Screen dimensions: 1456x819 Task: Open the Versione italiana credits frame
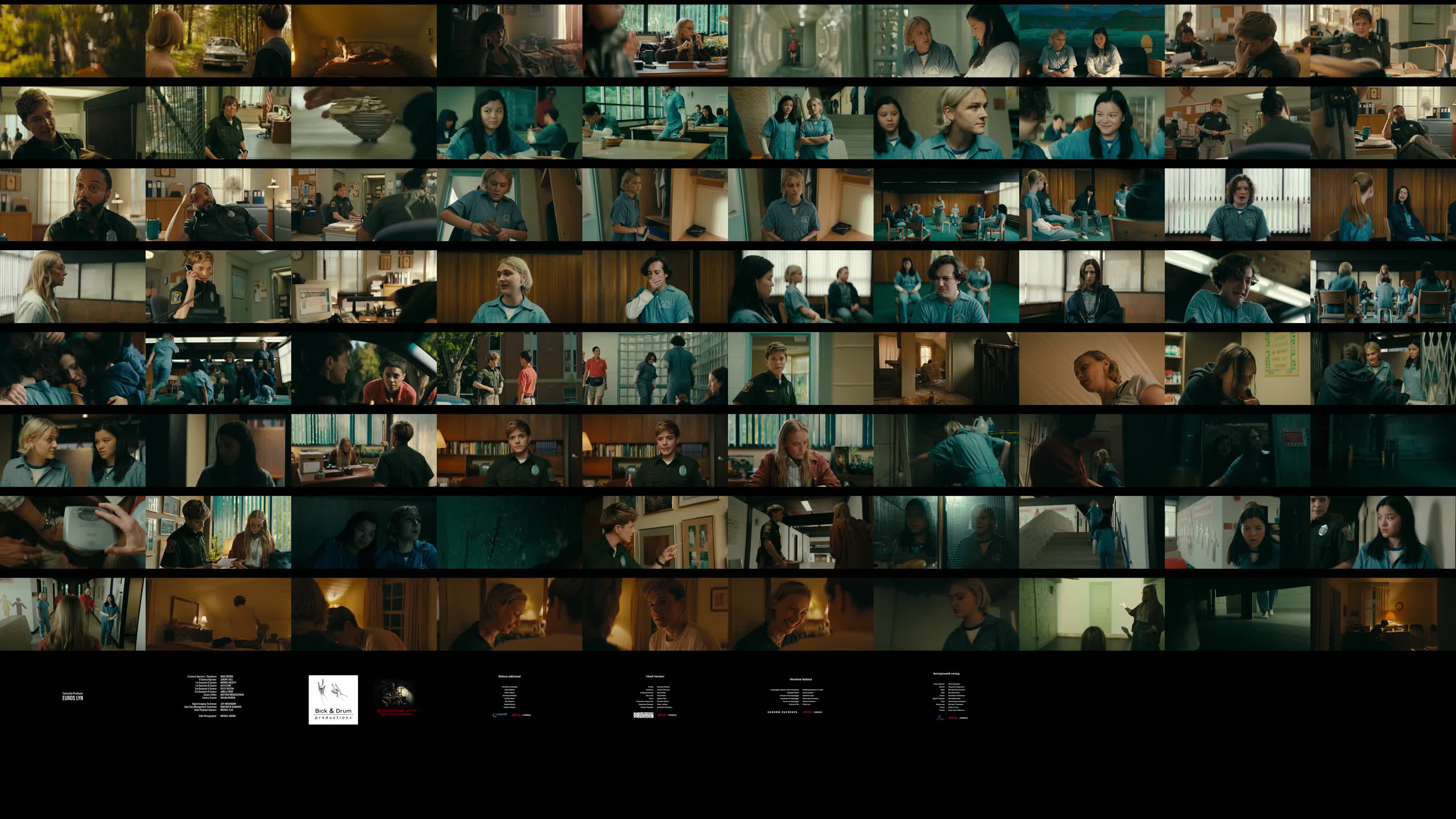[800, 696]
